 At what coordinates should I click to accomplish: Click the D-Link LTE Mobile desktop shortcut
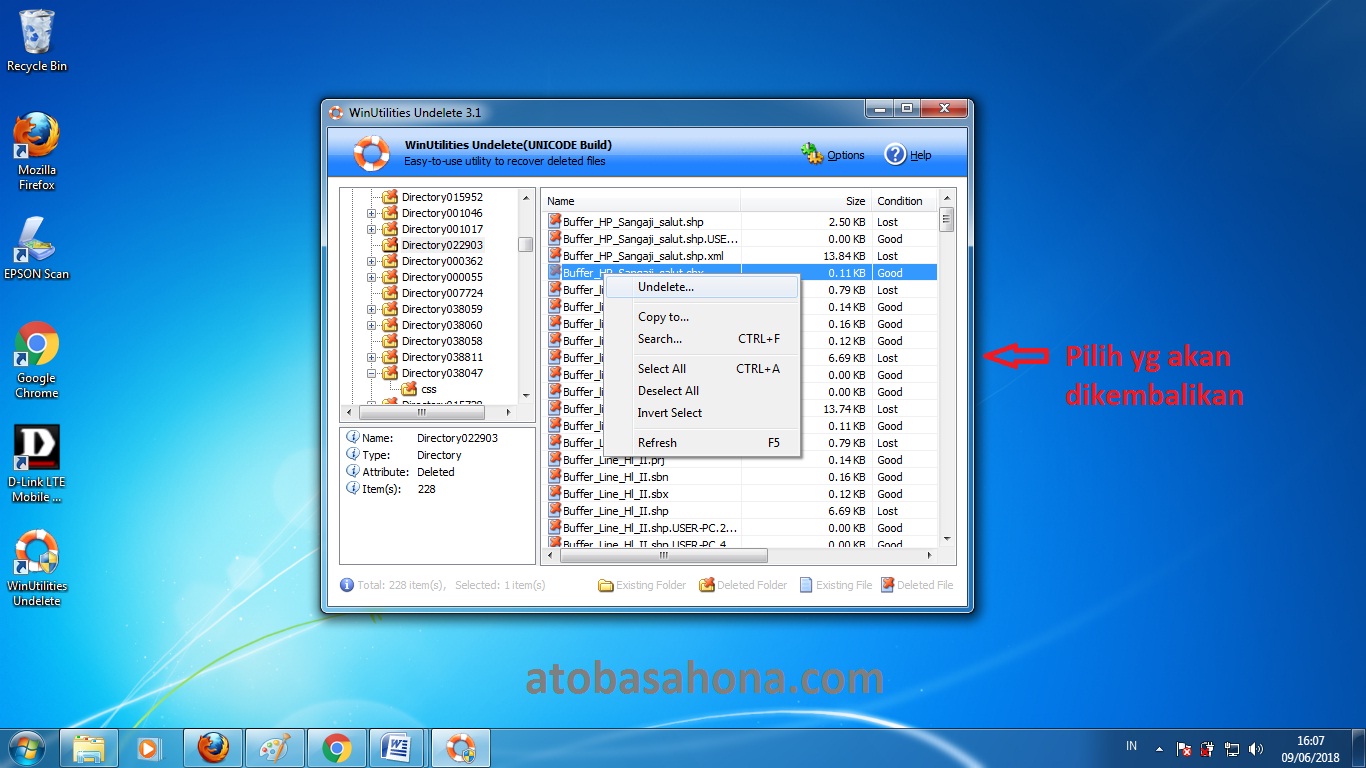(37, 464)
